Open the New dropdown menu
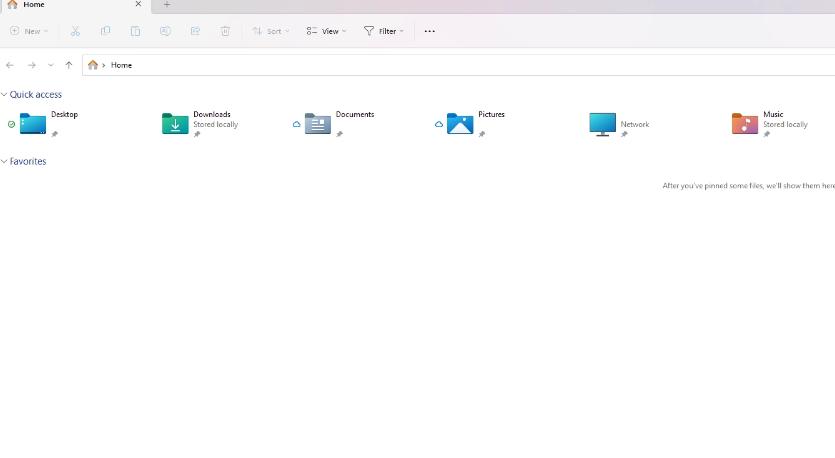The width and height of the screenshot is (835, 458). tap(29, 31)
